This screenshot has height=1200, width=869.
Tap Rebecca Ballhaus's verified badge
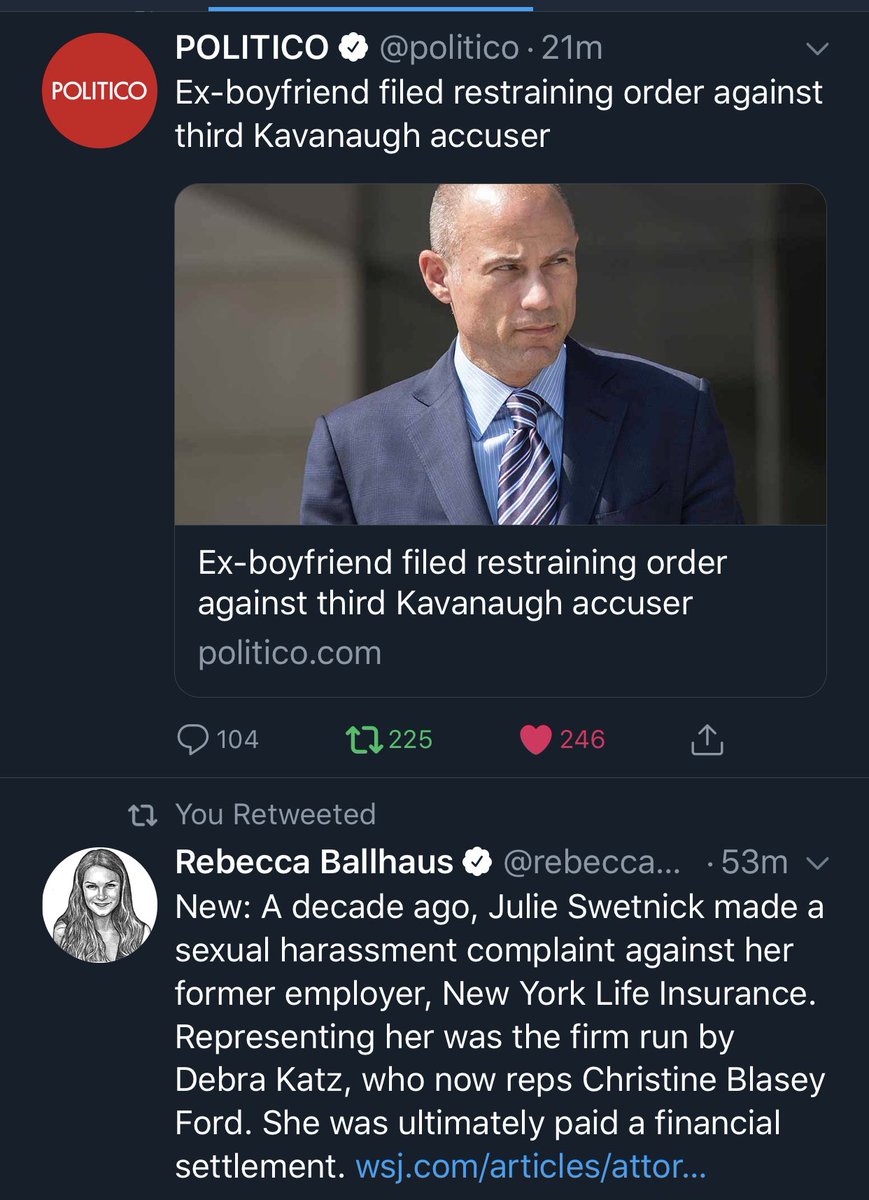click(479, 861)
